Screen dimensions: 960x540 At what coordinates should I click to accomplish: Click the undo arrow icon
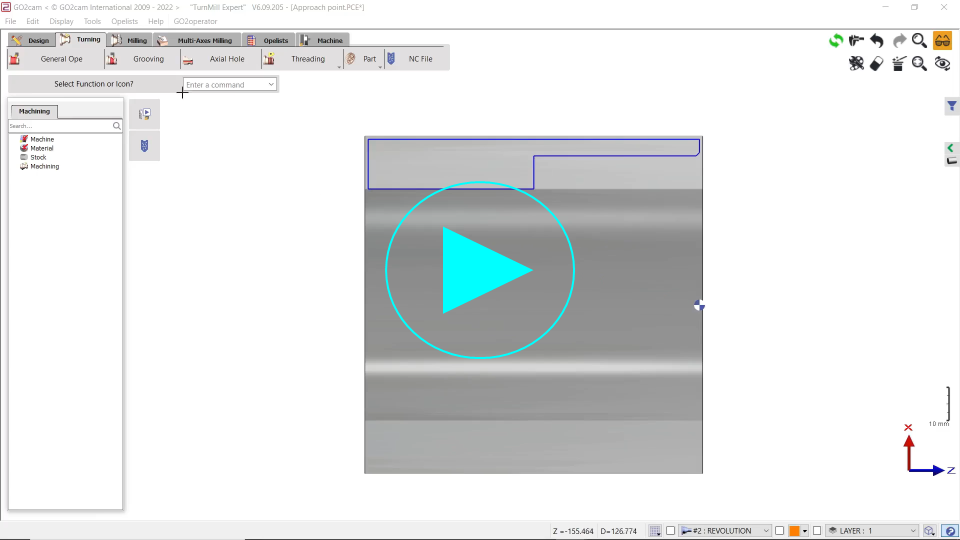(x=877, y=40)
